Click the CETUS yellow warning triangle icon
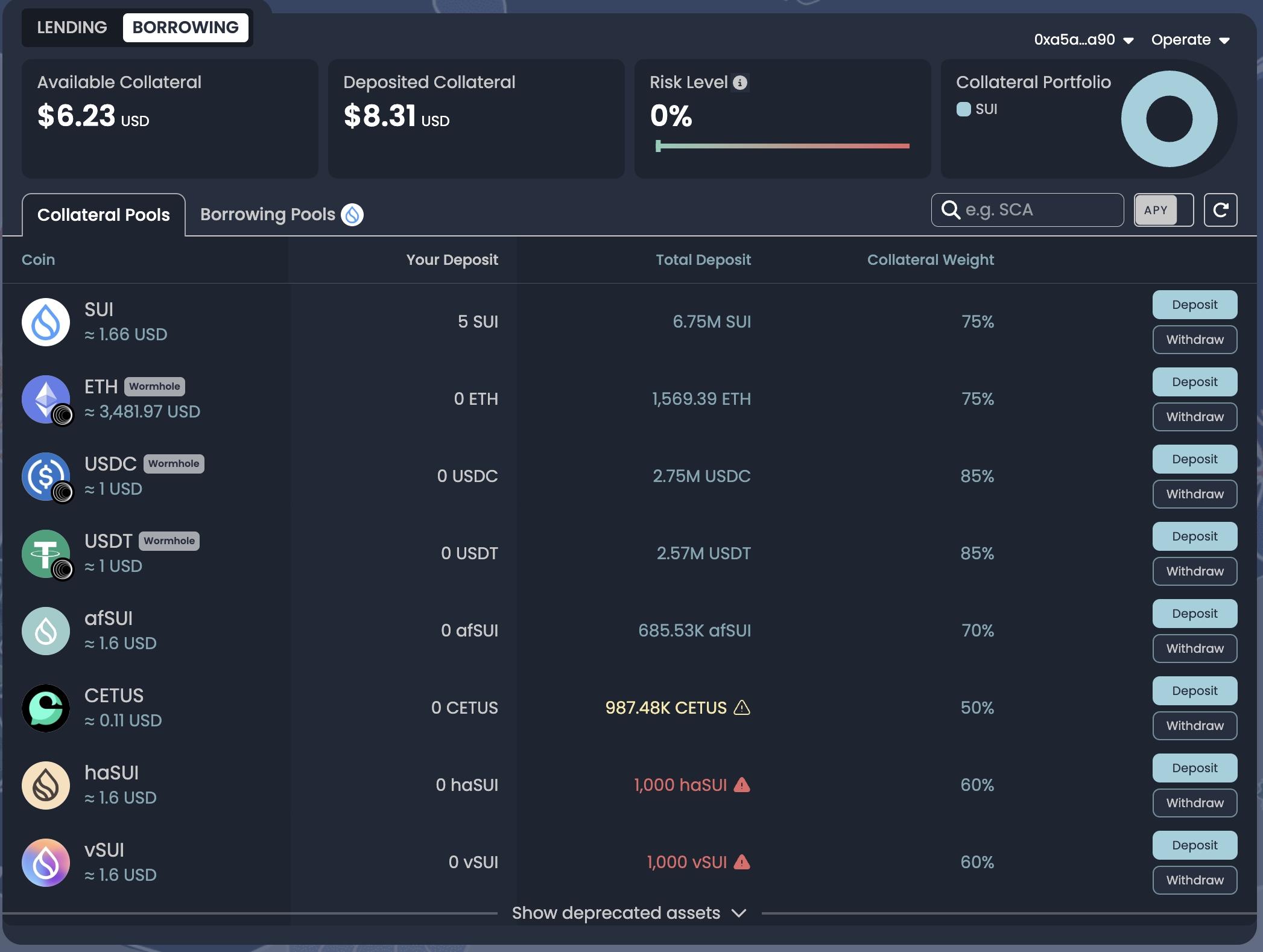Image resolution: width=1263 pixels, height=952 pixels. 742,708
